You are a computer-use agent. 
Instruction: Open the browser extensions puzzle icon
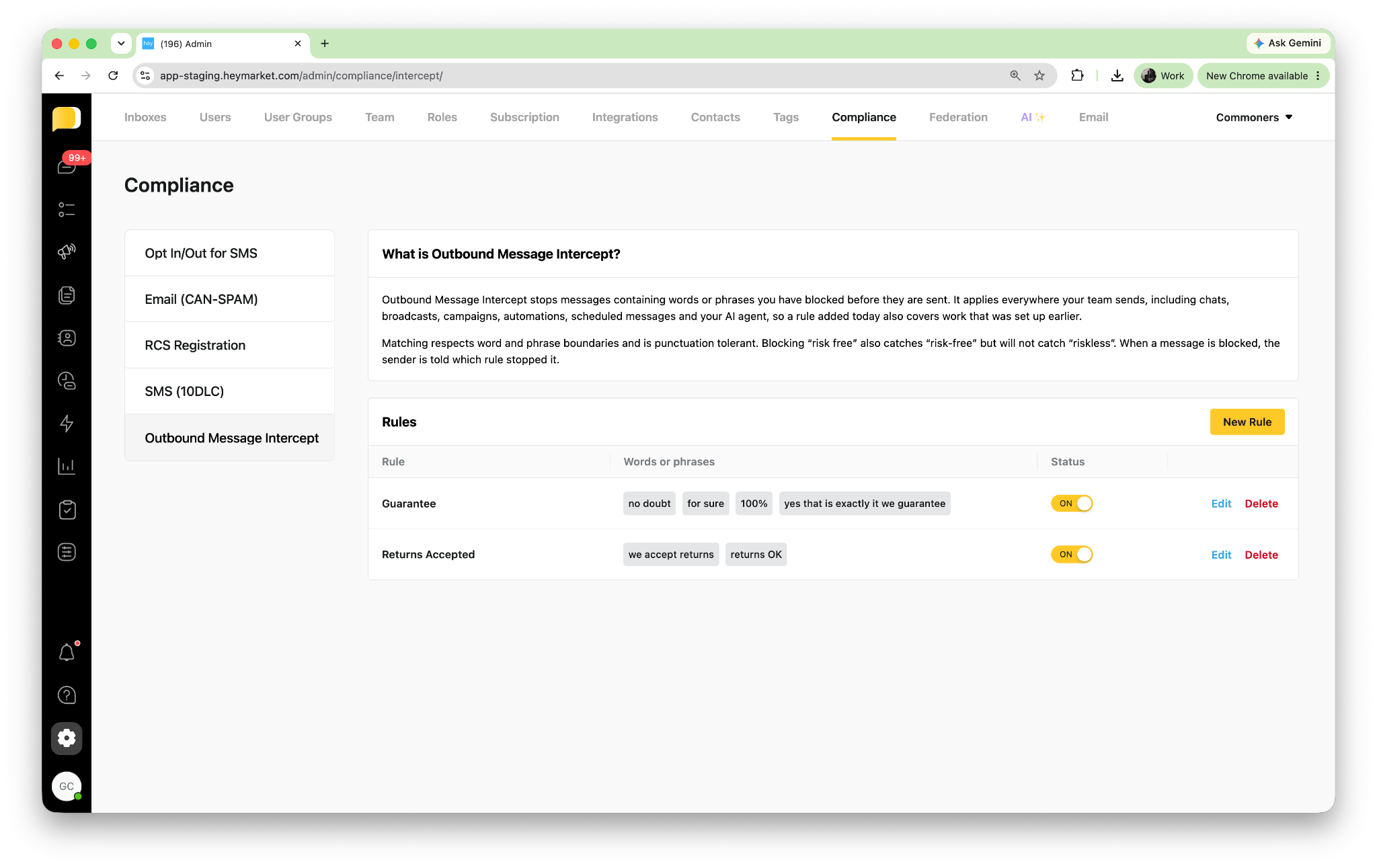coord(1077,76)
